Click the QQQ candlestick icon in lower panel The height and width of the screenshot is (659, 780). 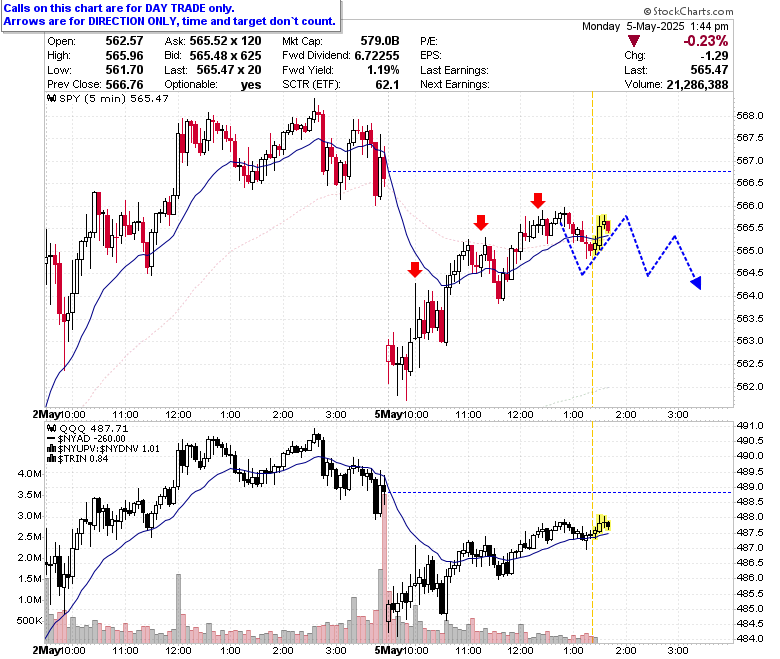[51, 428]
